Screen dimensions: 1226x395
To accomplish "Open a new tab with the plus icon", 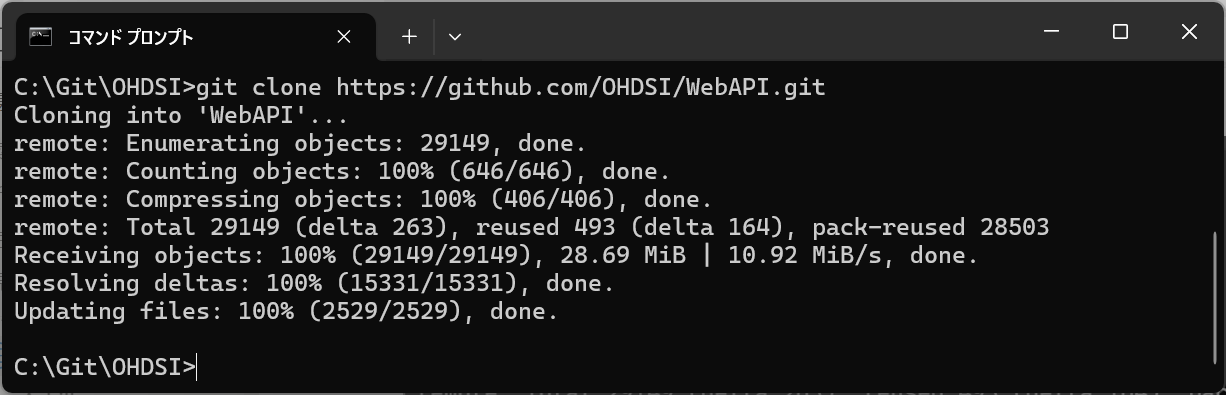I will tap(409, 37).
